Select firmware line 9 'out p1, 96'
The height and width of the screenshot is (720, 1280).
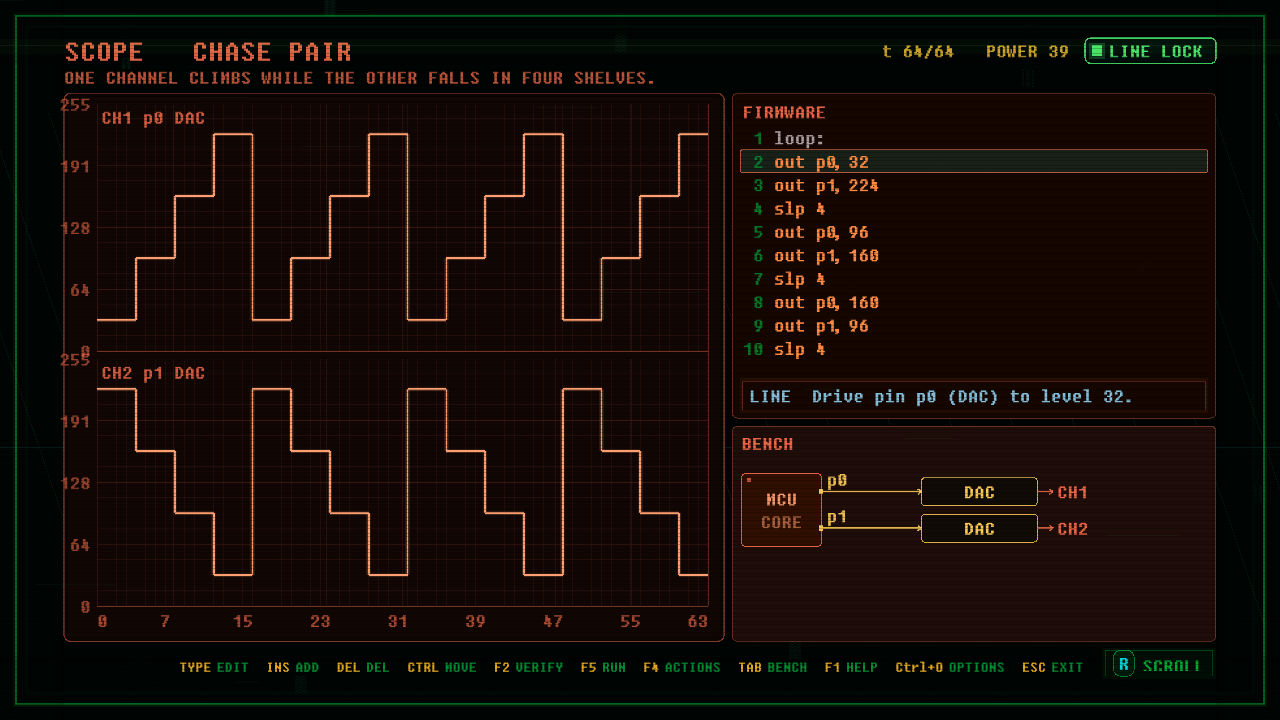[x=974, y=326]
